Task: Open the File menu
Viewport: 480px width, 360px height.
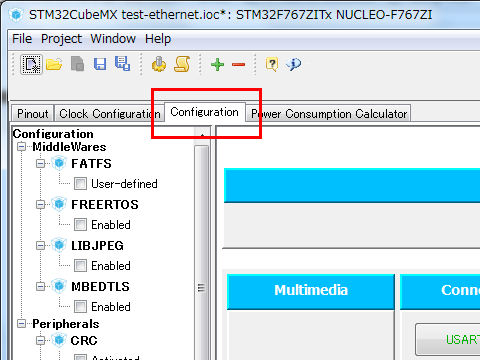Action: [x=22, y=39]
